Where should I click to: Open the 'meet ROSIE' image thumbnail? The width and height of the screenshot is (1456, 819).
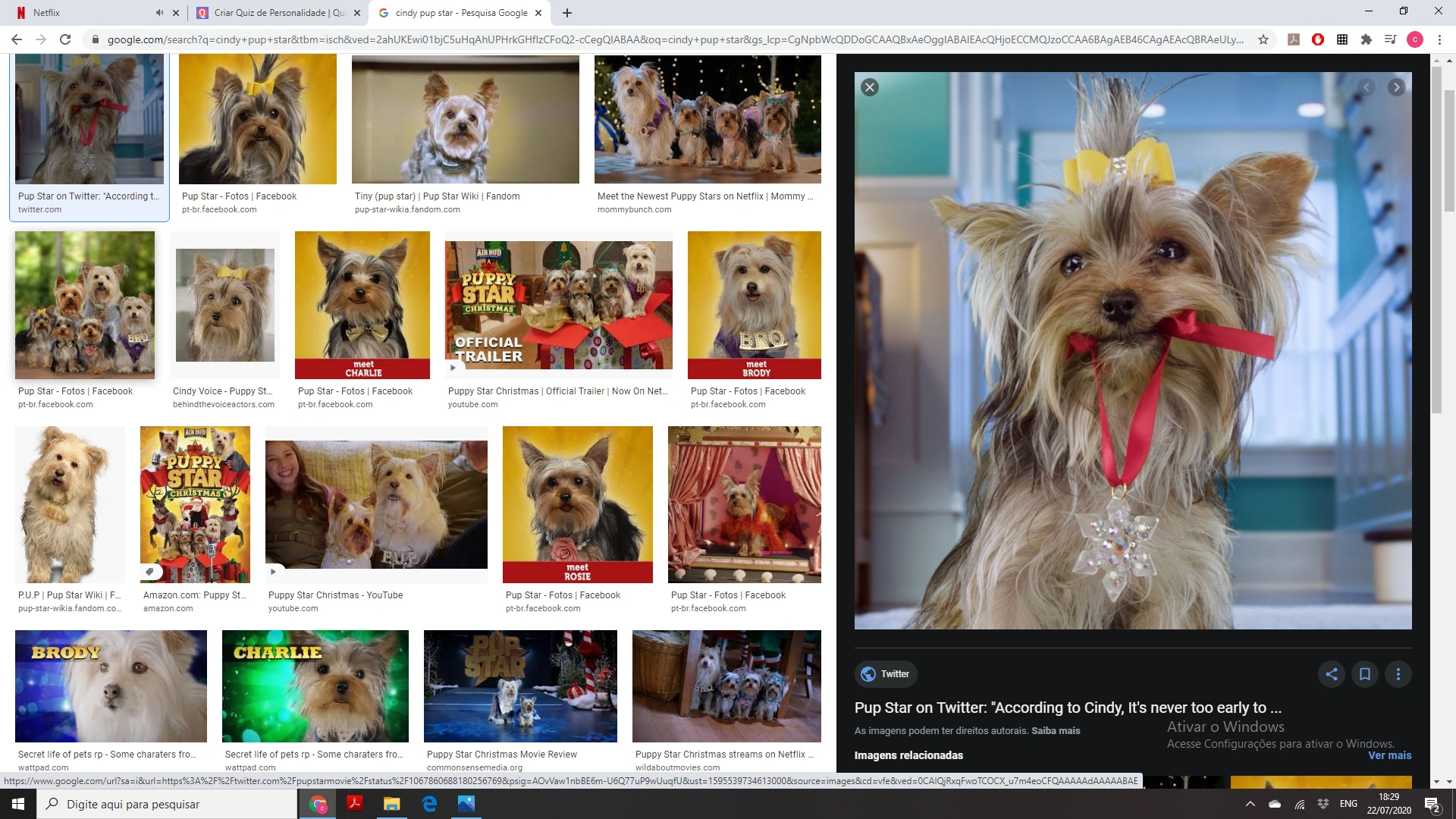coord(577,504)
